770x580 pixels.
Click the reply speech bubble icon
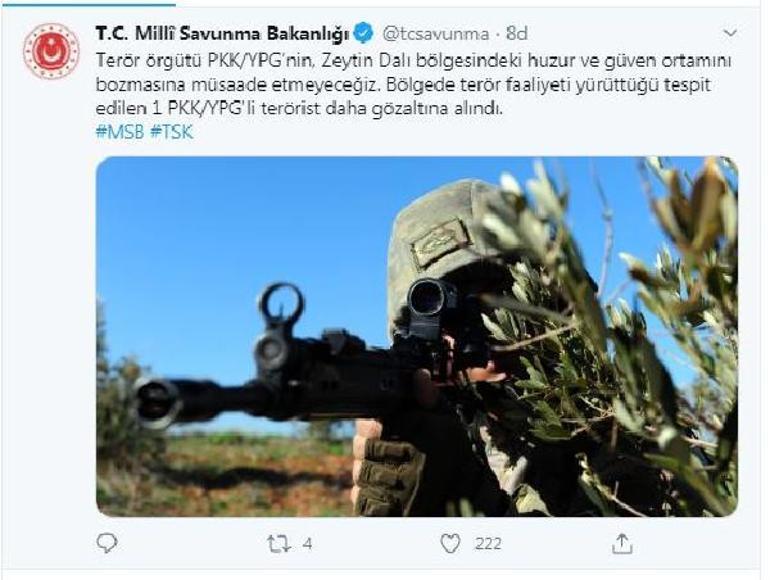107,543
